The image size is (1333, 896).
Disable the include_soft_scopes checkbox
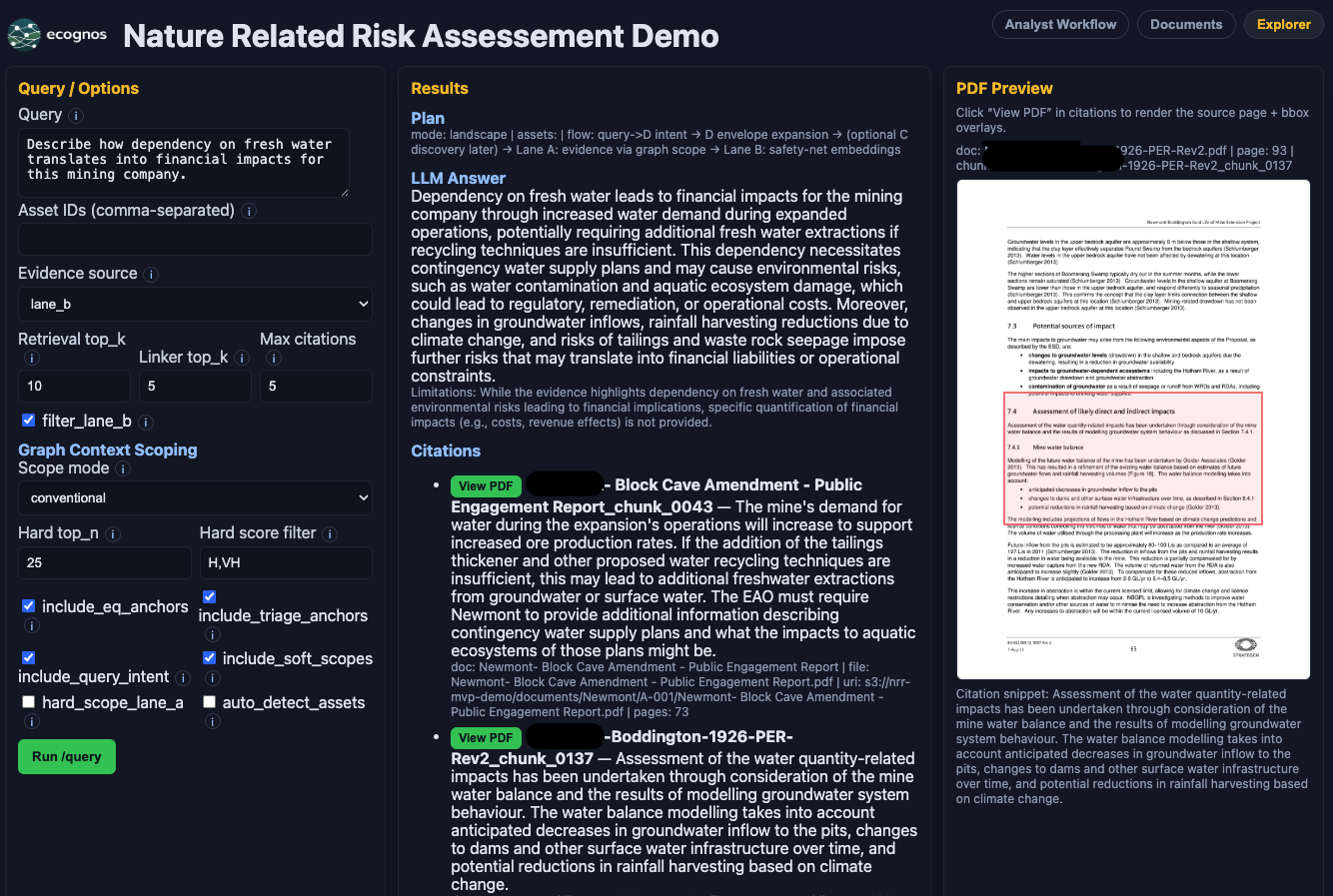(x=210, y=658)
